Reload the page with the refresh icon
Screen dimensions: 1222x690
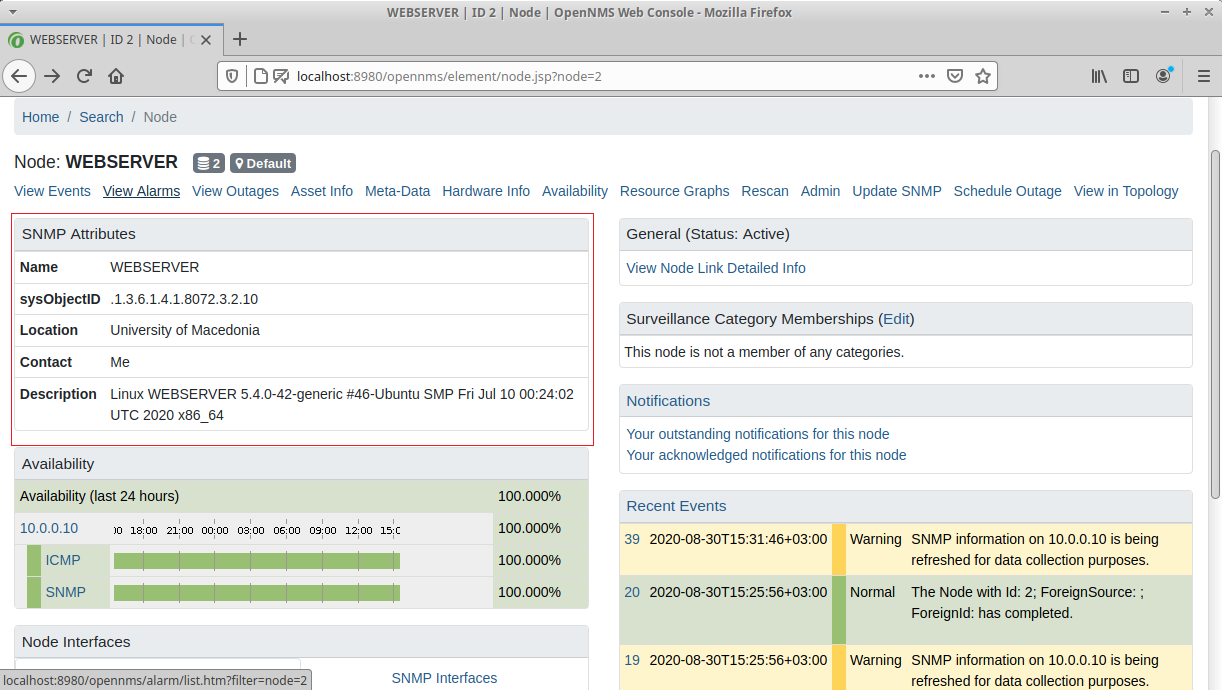click(85, 76)
